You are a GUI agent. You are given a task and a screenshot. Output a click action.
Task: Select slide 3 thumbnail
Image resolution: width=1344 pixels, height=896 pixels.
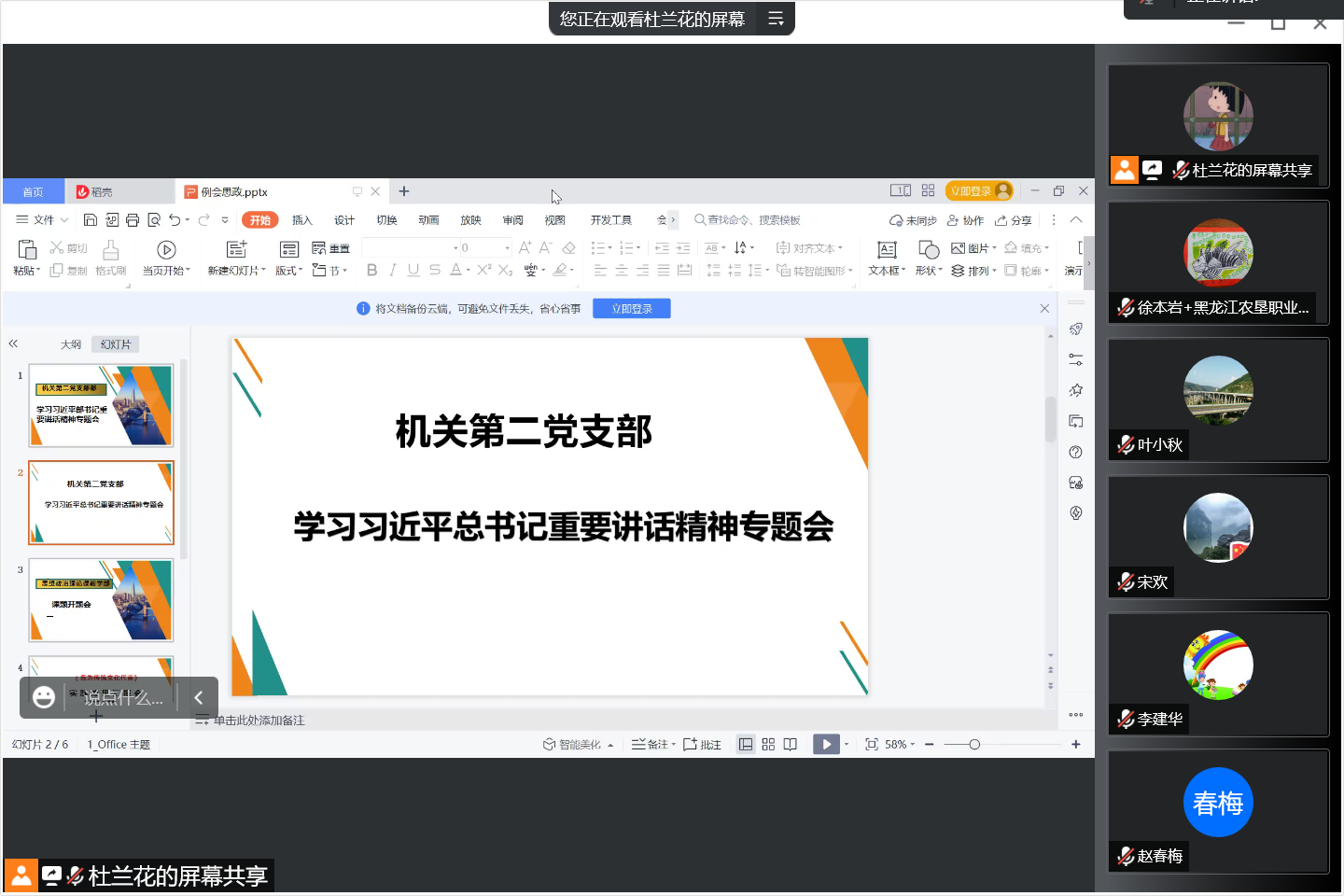(101, 600)
